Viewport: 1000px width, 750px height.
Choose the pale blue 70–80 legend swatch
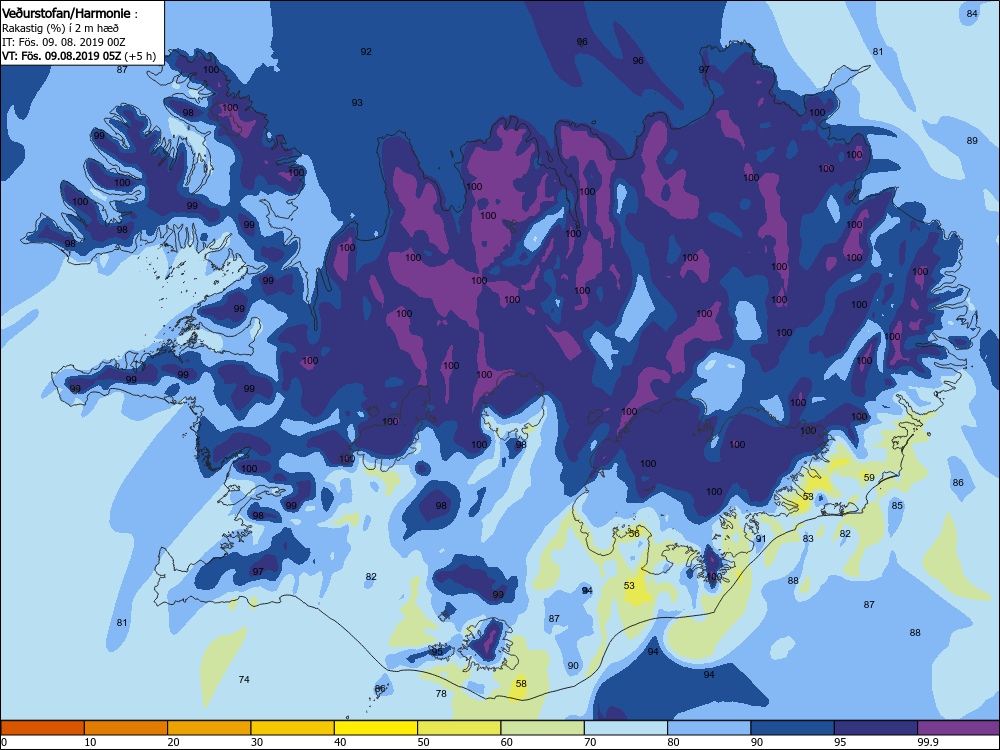(x=626, y=728)
